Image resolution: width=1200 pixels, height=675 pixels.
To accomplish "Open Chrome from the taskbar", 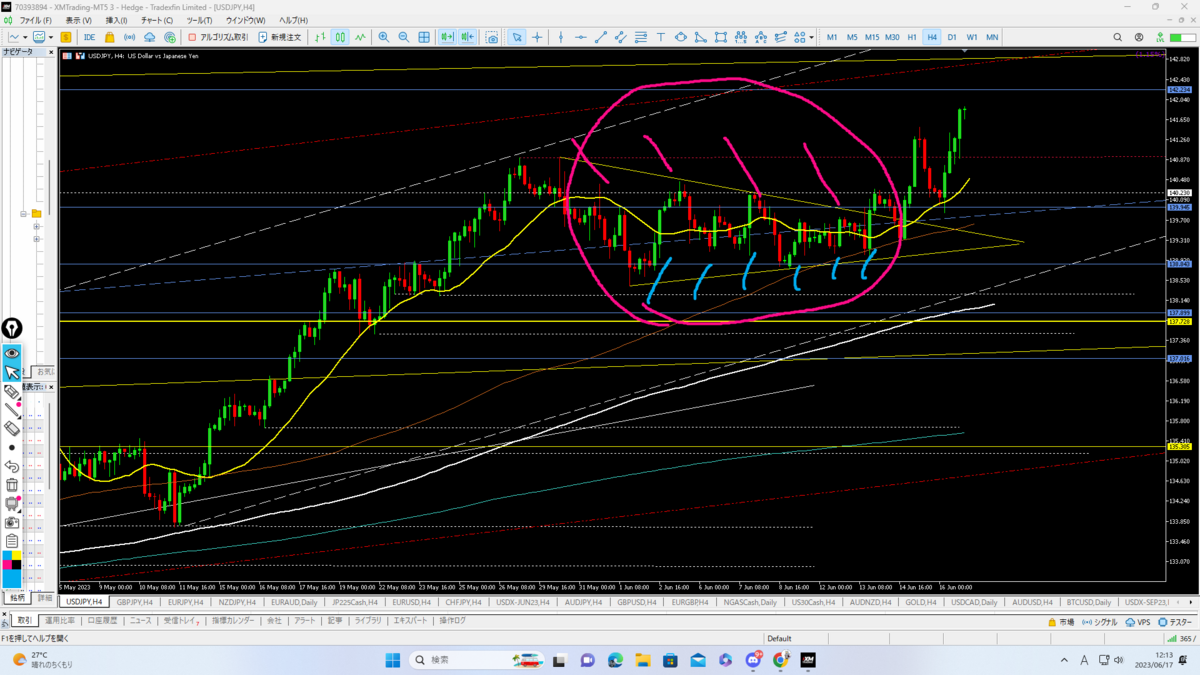I will point(780,660).
